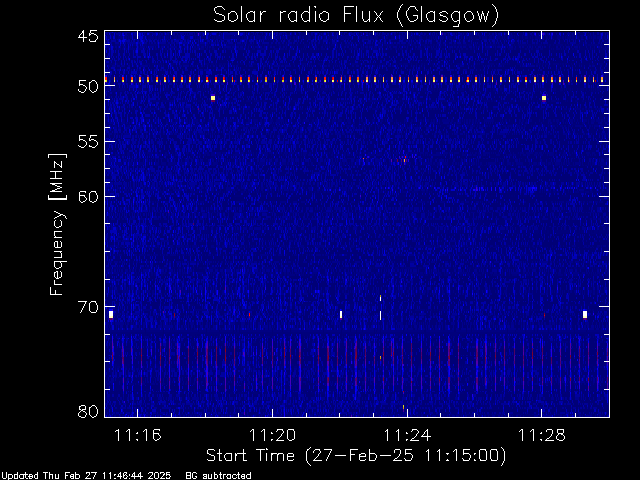Screen dimensions: 640x480
Task: Click the white 71 MHz spot near 11:29
Action: point(585,314)
